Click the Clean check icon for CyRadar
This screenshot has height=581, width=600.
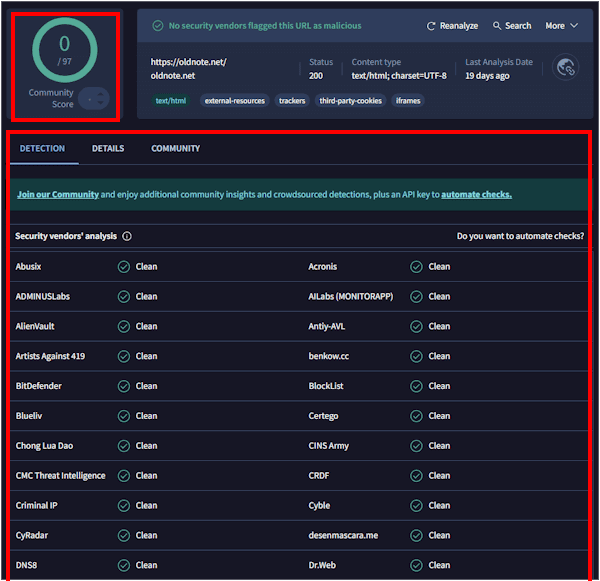(x=124, y=535)
